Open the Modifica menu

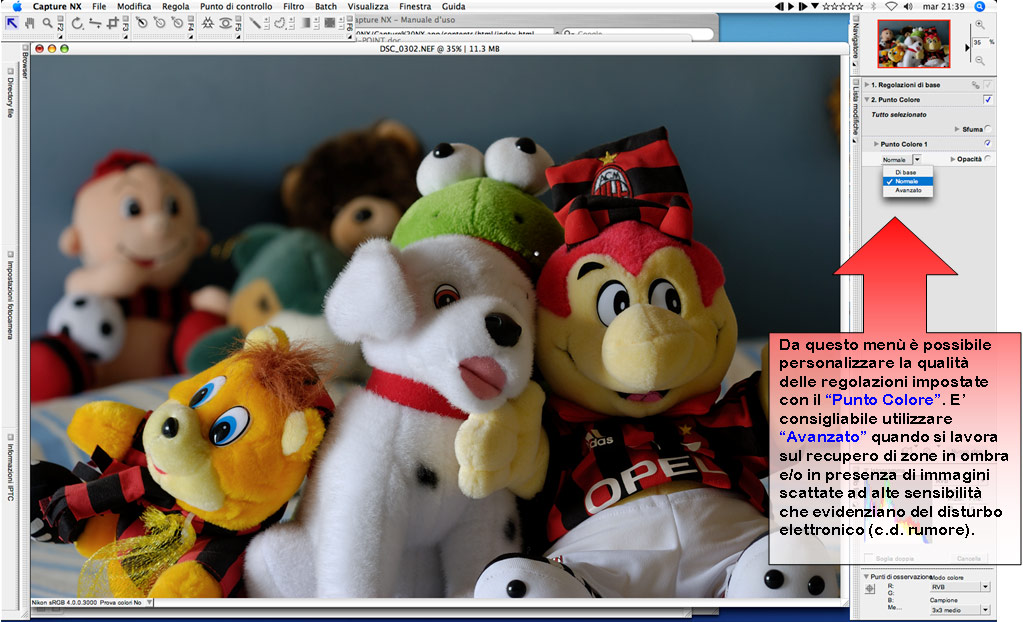click(x=134, y=7)
